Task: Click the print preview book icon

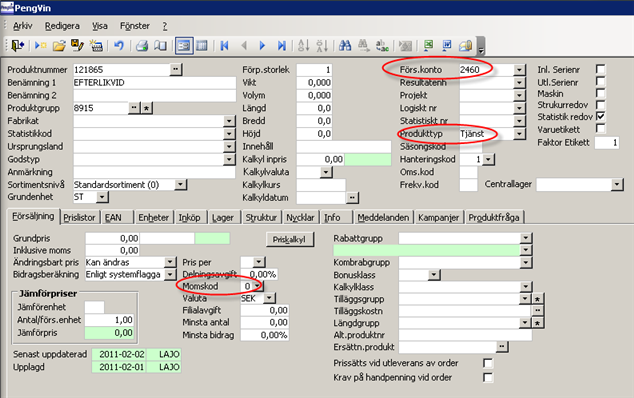Action: point(160,46)
